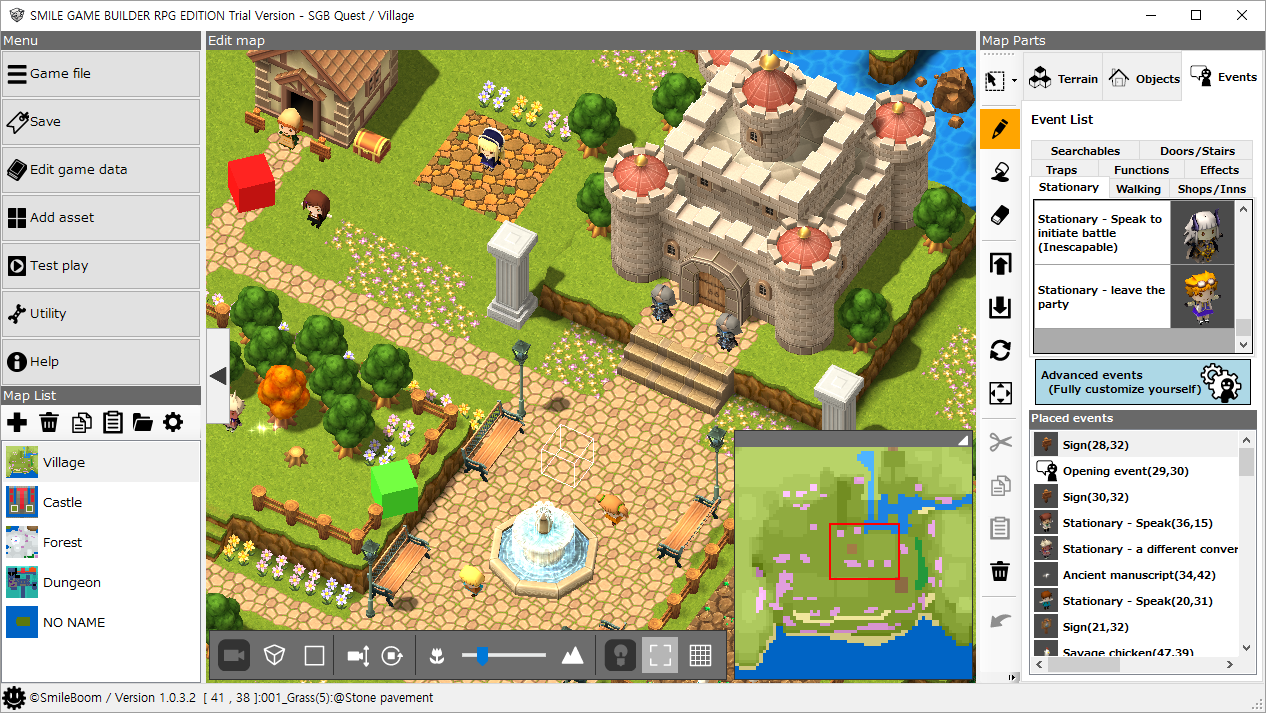Click the trash delete icon in Map Parts toolbar
The image size is (1266, 713).
[1000, 571]
